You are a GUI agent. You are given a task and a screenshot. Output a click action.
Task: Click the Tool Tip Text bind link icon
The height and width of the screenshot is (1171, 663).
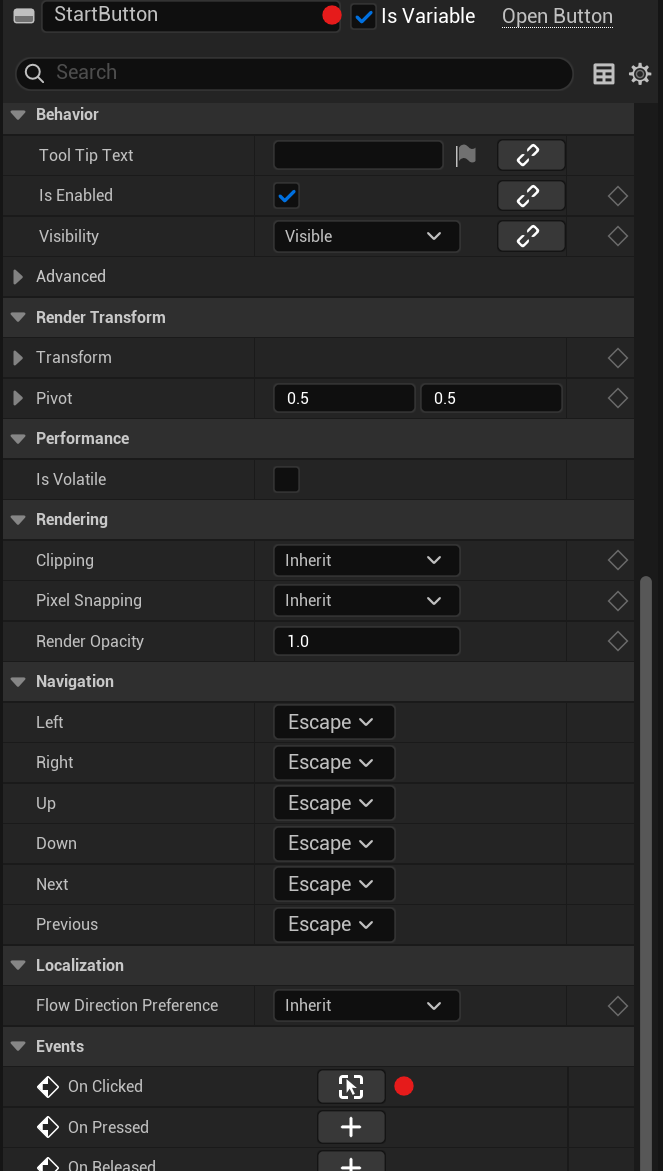tap(531, 155)
